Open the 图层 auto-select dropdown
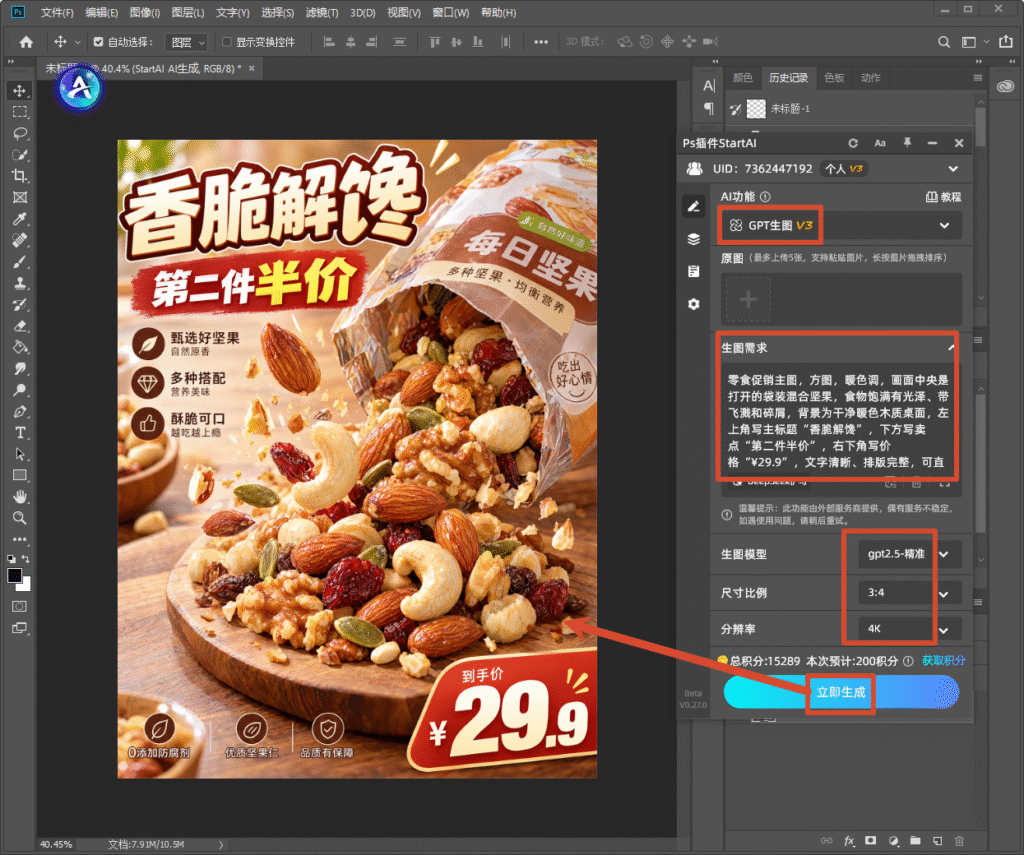The image size is (1024, 855). point(186,42)
